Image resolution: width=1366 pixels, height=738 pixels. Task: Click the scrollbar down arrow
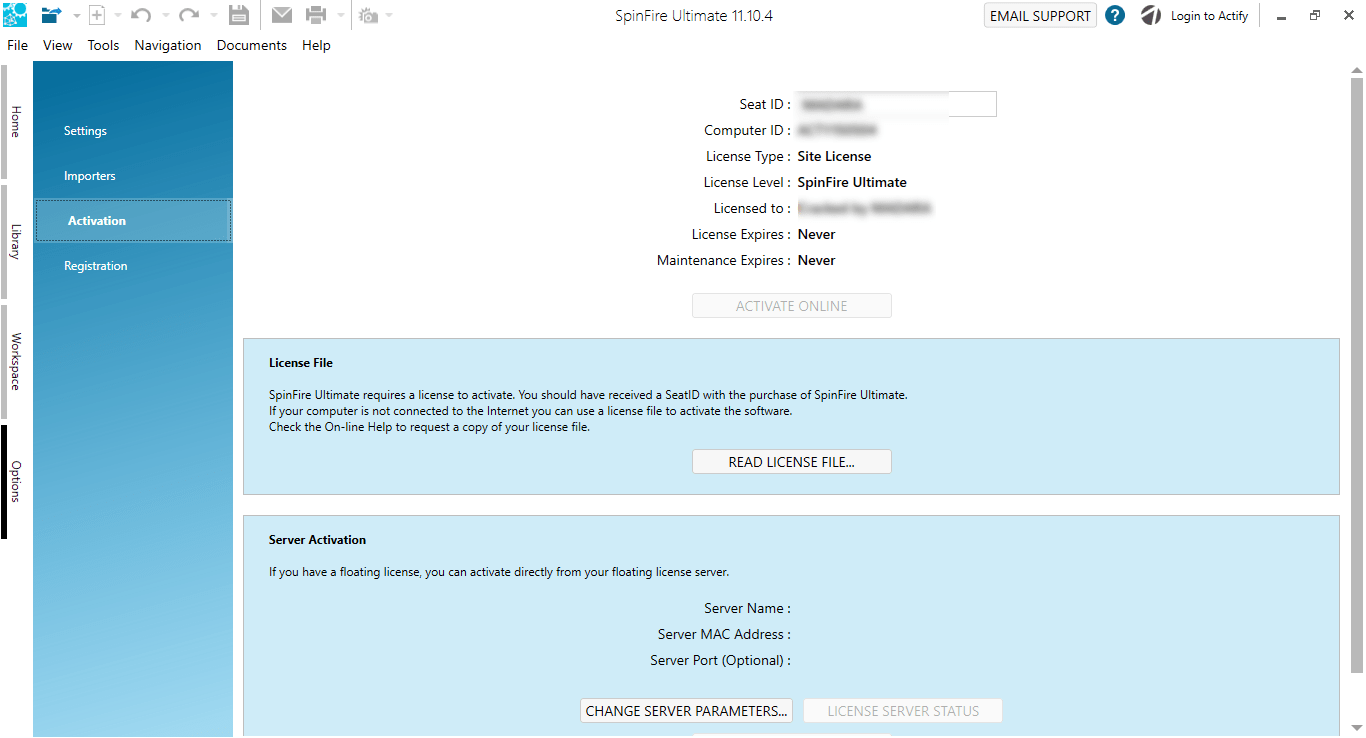coord(1356,727)
